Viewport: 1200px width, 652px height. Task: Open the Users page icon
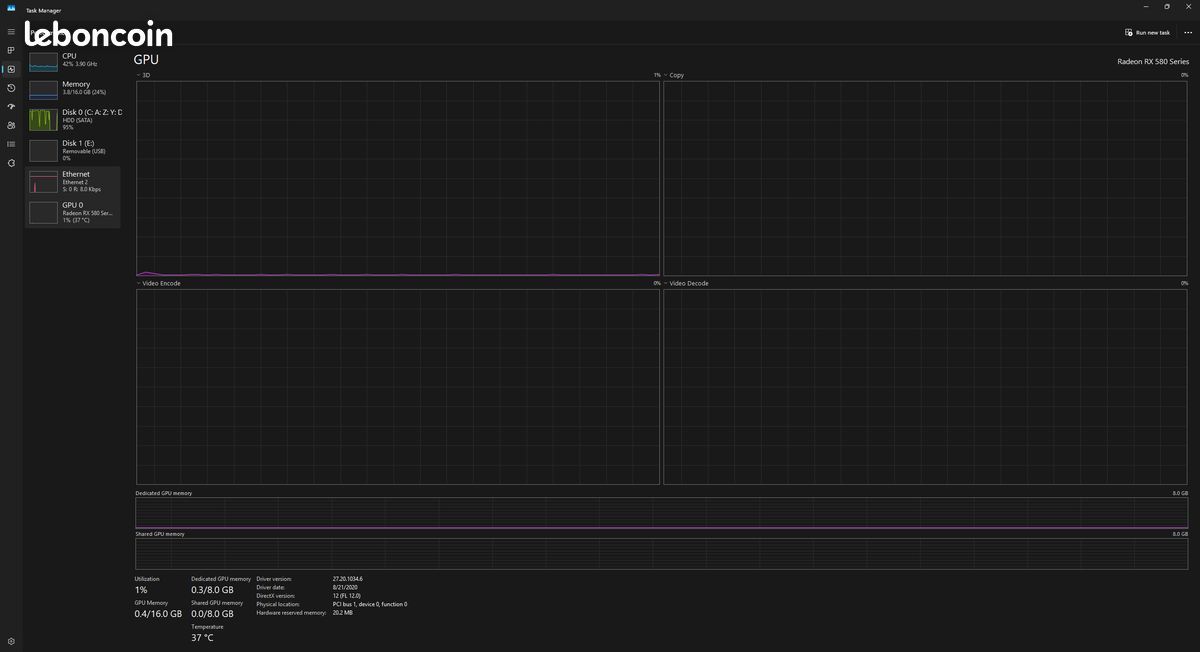point(11,125)
